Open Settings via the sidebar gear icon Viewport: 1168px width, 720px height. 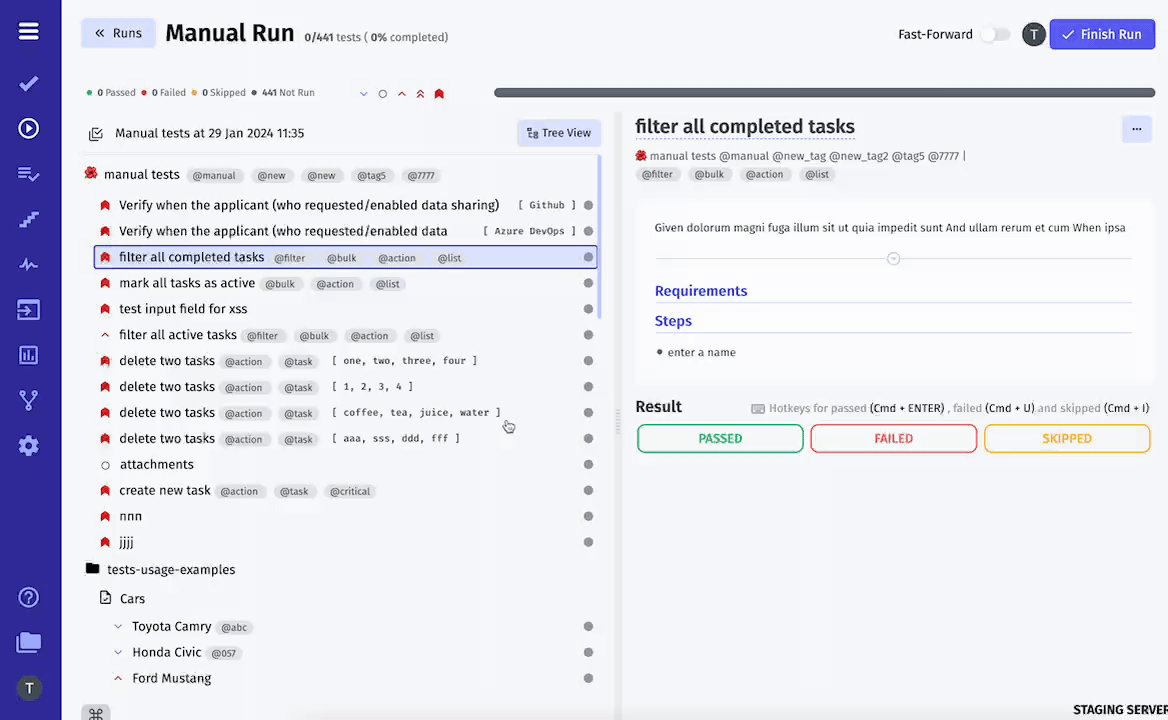point(28,446)
